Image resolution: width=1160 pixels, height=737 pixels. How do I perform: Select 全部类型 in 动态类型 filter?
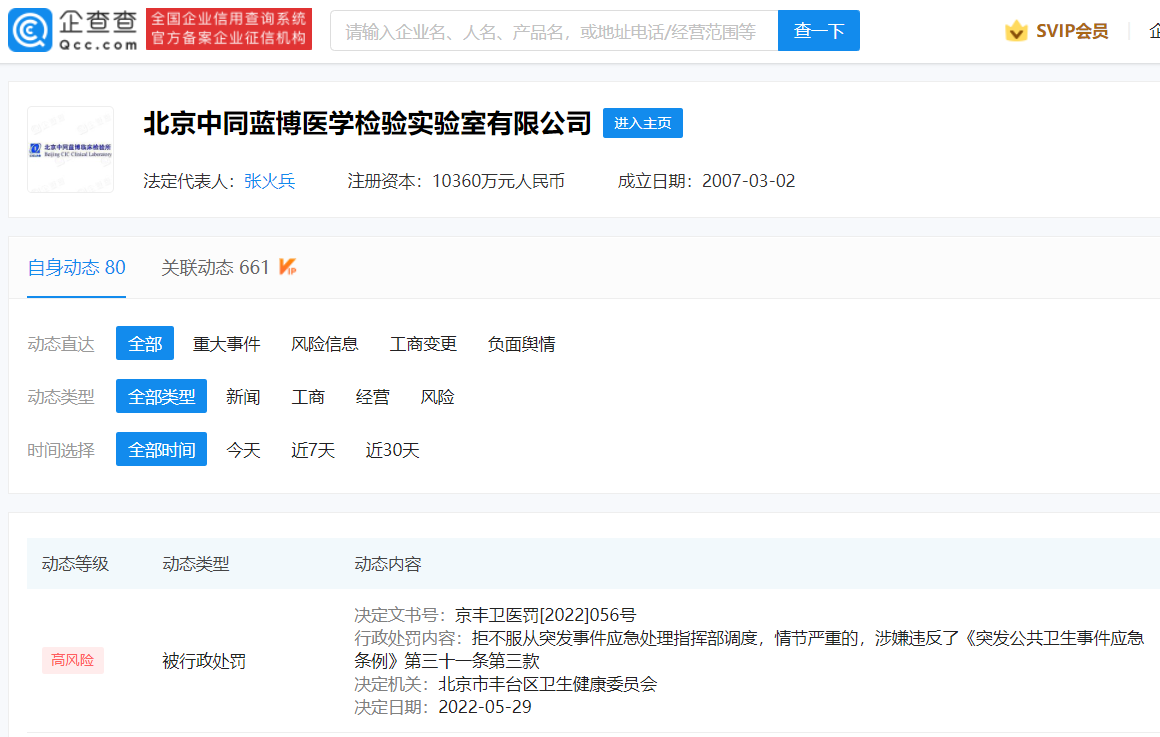tap(161, 397)
